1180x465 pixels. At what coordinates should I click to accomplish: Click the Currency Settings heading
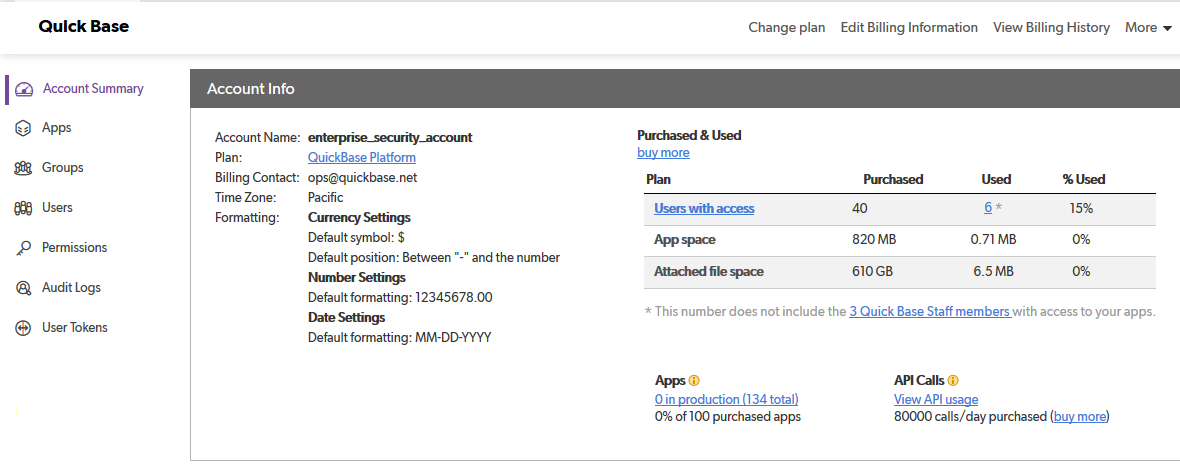click(x=359, y=217)
